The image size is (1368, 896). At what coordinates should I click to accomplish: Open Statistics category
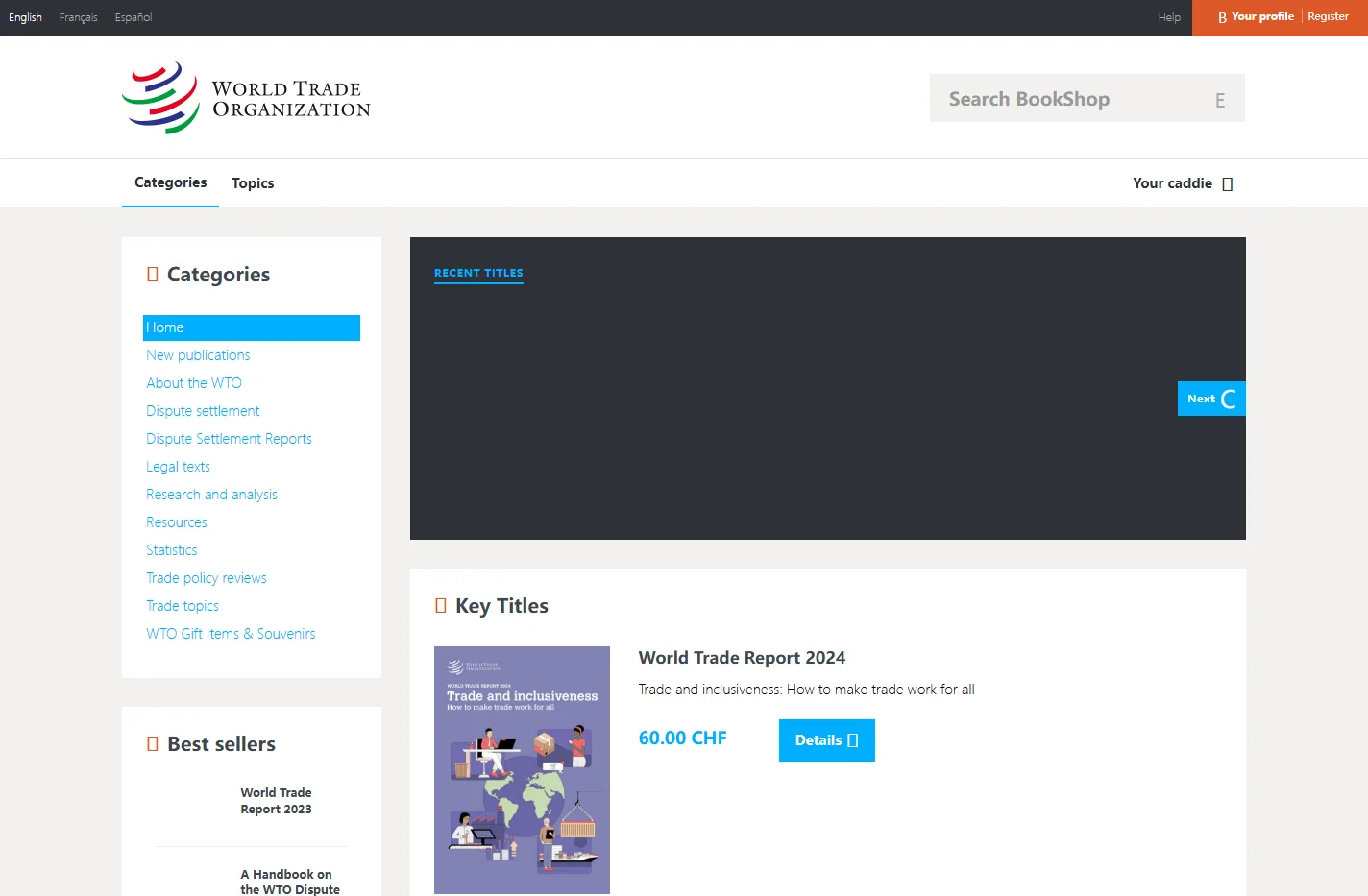point(172,550)
